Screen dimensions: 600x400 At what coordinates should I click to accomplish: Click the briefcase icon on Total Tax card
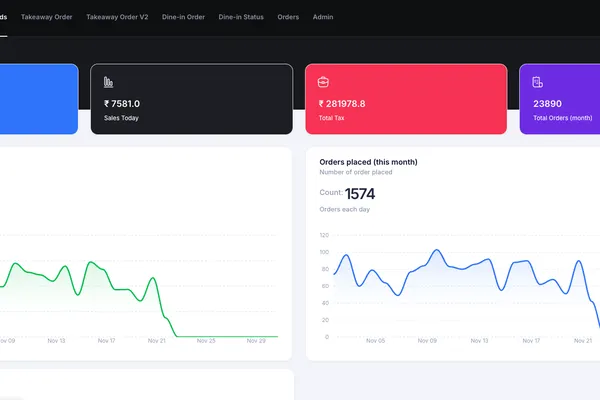[323, 82]
